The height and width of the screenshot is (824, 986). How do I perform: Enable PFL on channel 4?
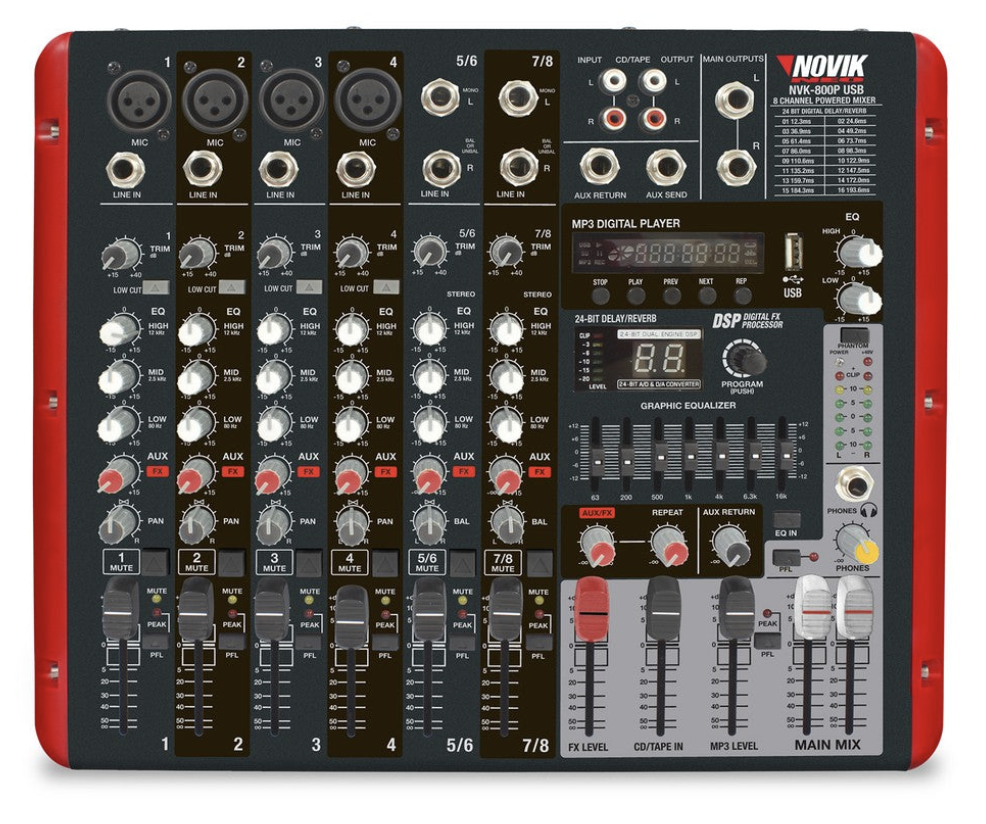(x=385, y=642)
